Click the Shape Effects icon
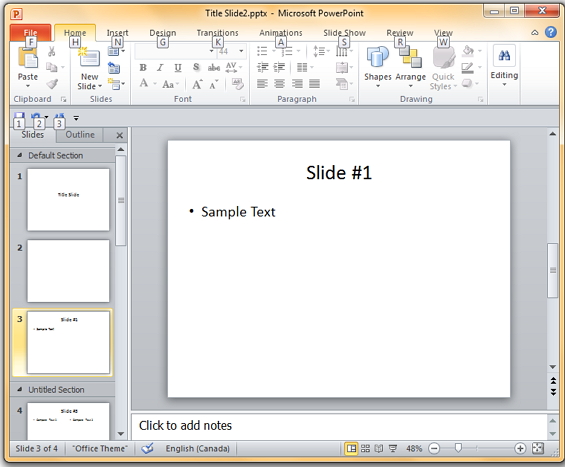 click(x=467, y=84)
